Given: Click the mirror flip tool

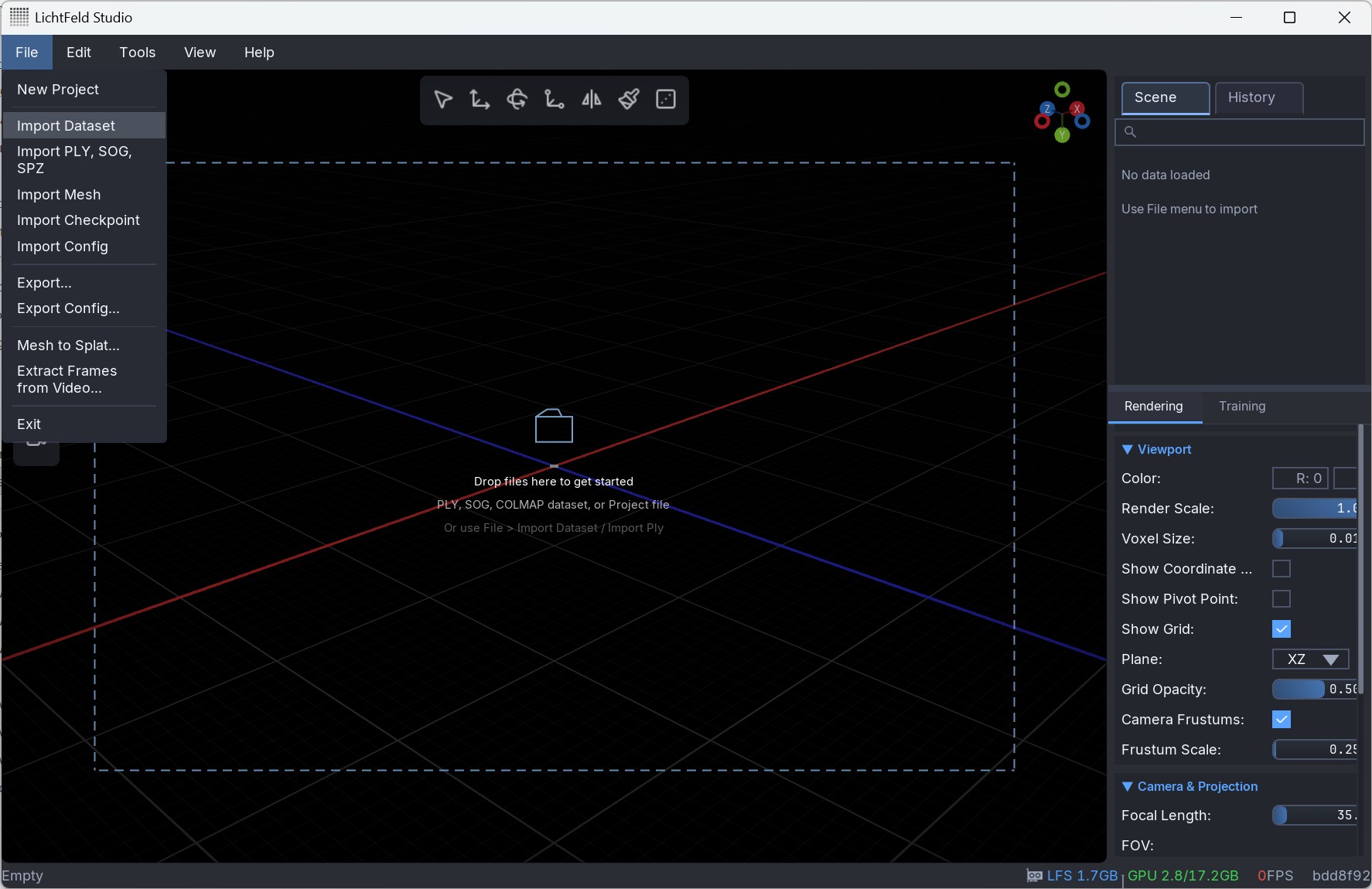Looking at the screenshot, I should tap(591, 100).
